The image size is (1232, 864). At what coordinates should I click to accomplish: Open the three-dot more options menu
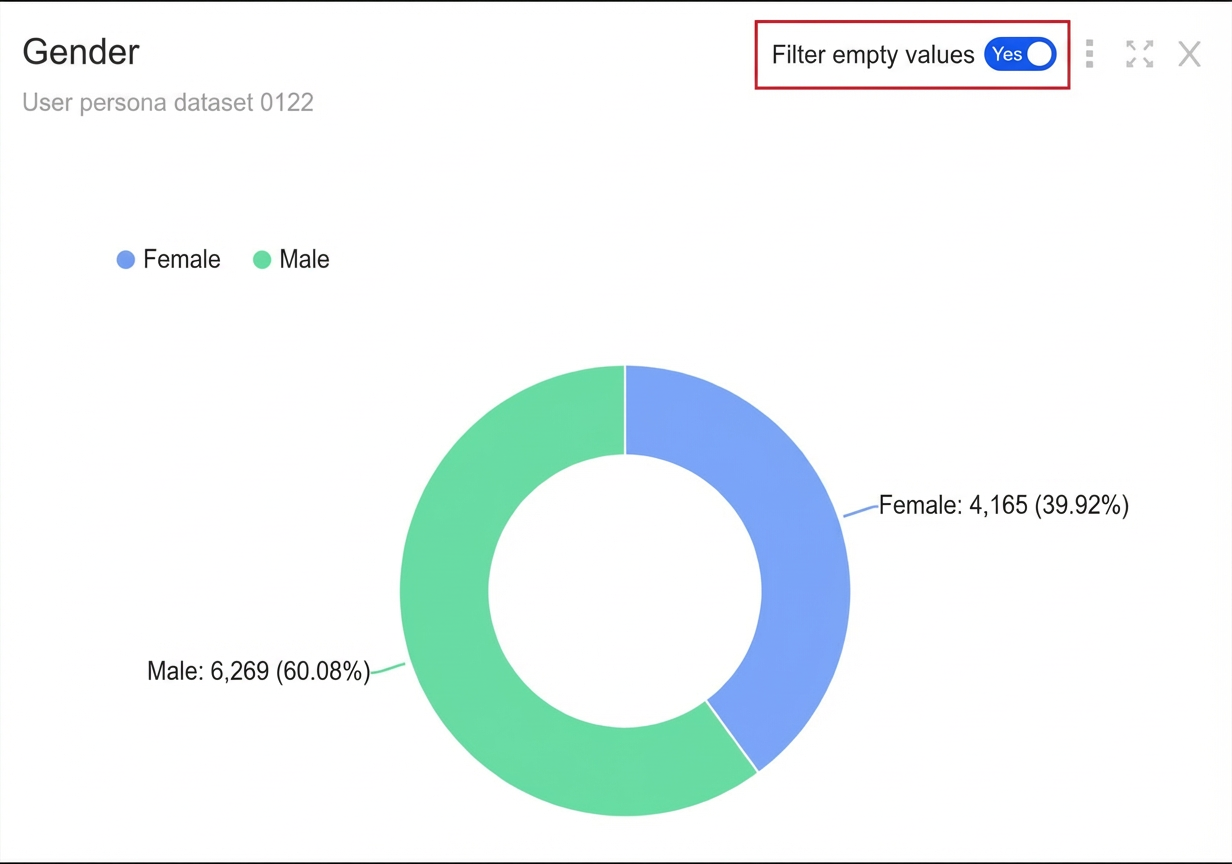pos(1089,54)
